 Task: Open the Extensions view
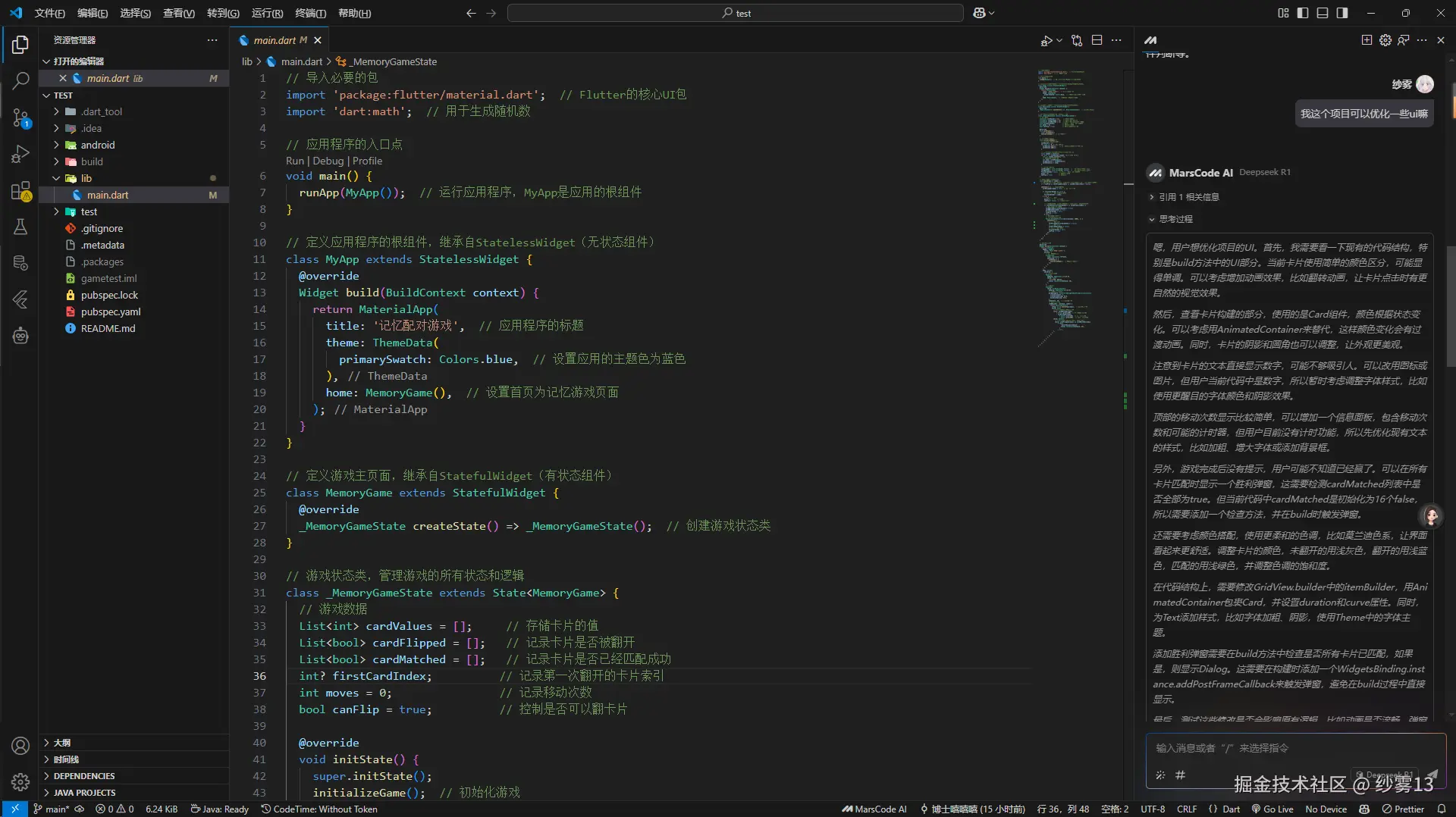20,191
